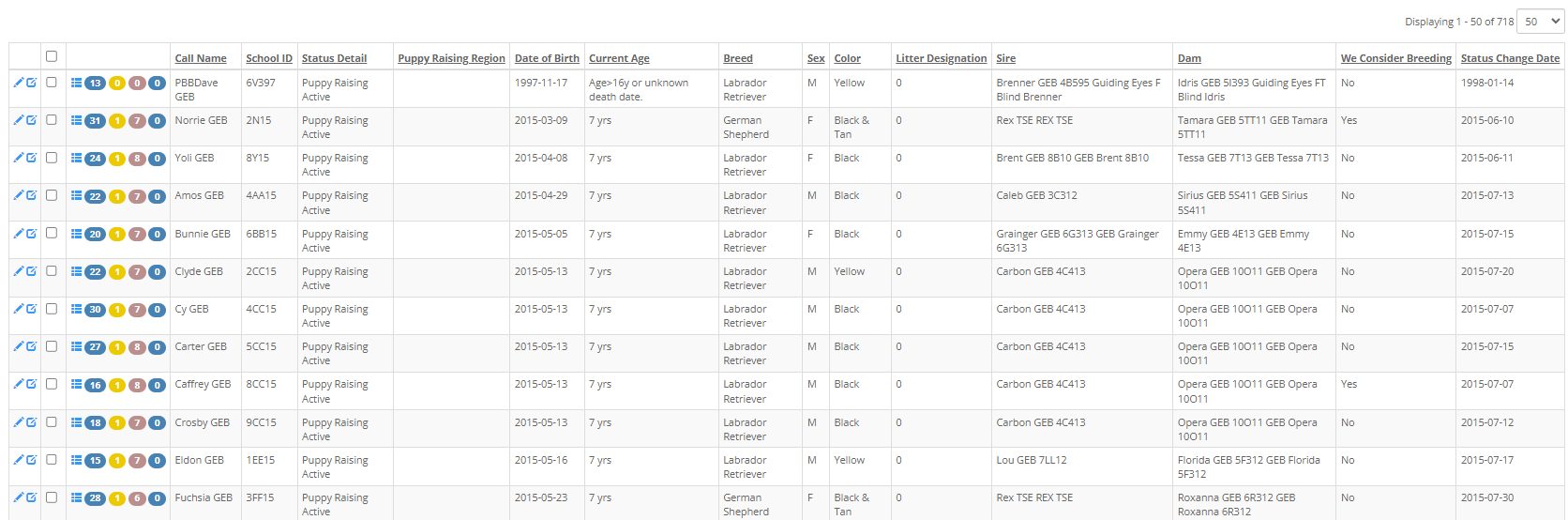Click the We Consider Breeding header
The image size is (1568, 520).
(x=1395, y=58)
